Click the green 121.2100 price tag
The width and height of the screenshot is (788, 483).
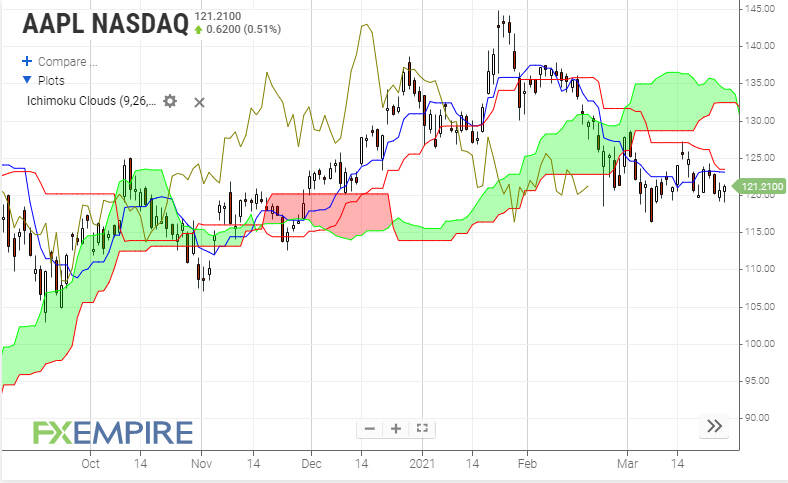(x=759, y=187)
